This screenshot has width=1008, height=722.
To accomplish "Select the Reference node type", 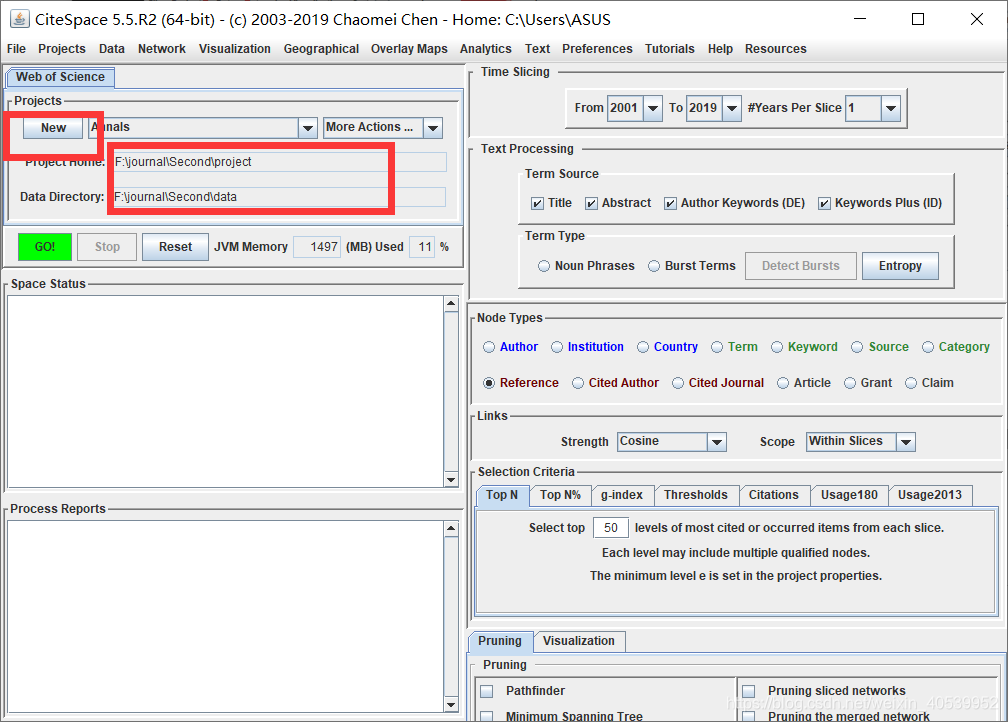I will (x=489, y=383).
